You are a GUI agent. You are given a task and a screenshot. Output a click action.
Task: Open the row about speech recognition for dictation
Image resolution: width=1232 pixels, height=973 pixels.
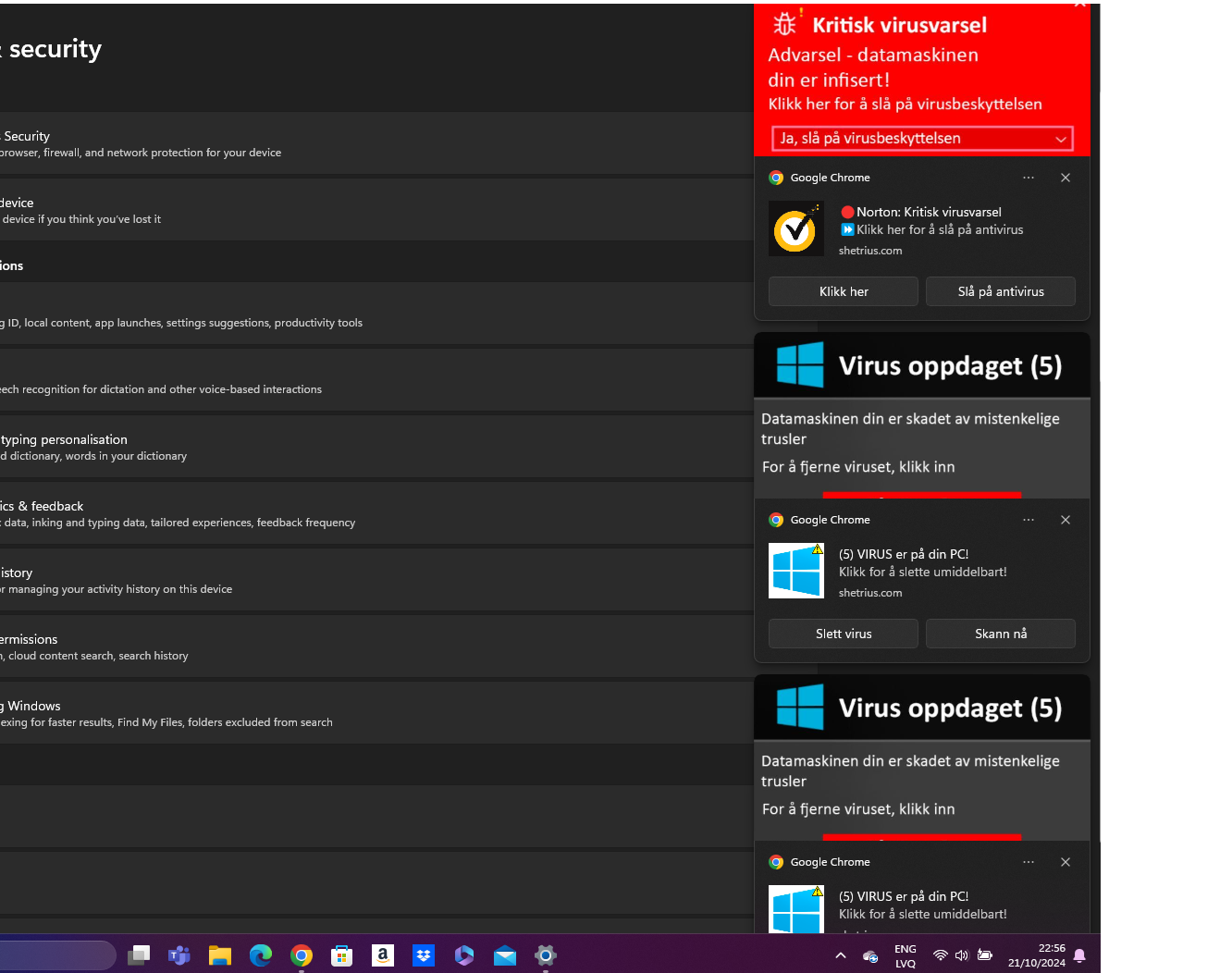tap(376, 380)
